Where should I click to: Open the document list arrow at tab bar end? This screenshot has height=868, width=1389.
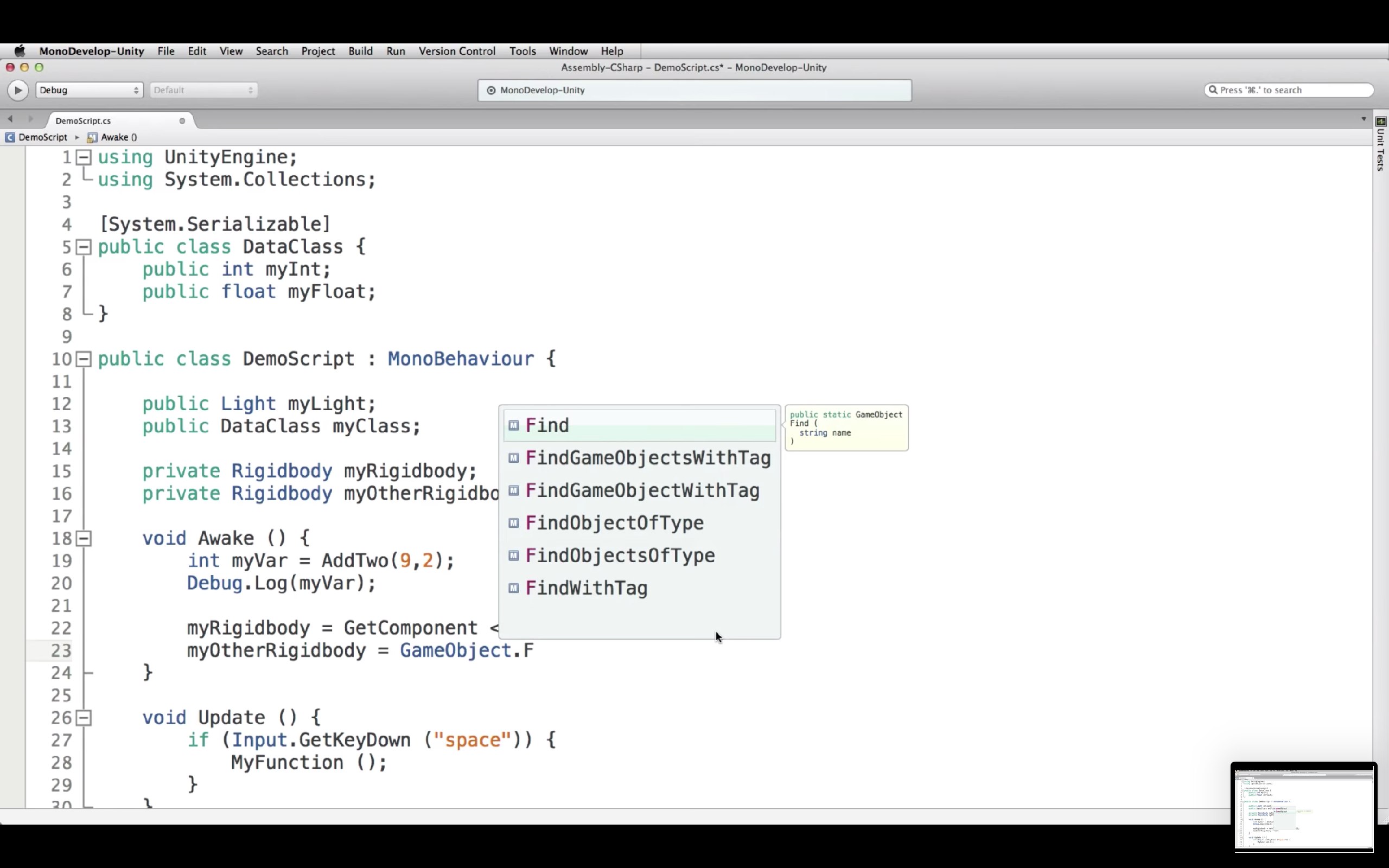1363,119
